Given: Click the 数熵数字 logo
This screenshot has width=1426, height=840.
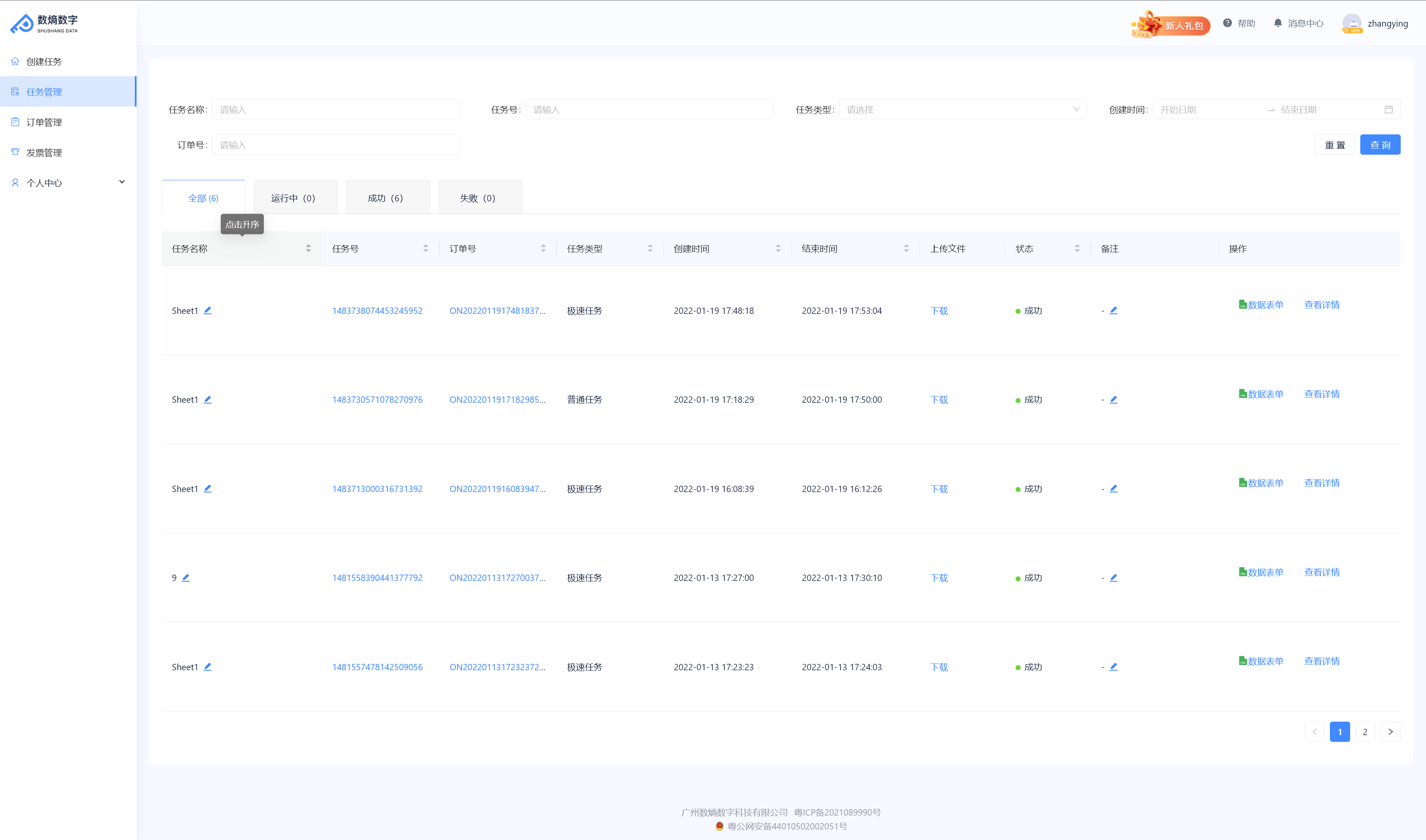Looking at the screenshot, I should [x=44, y=24].
